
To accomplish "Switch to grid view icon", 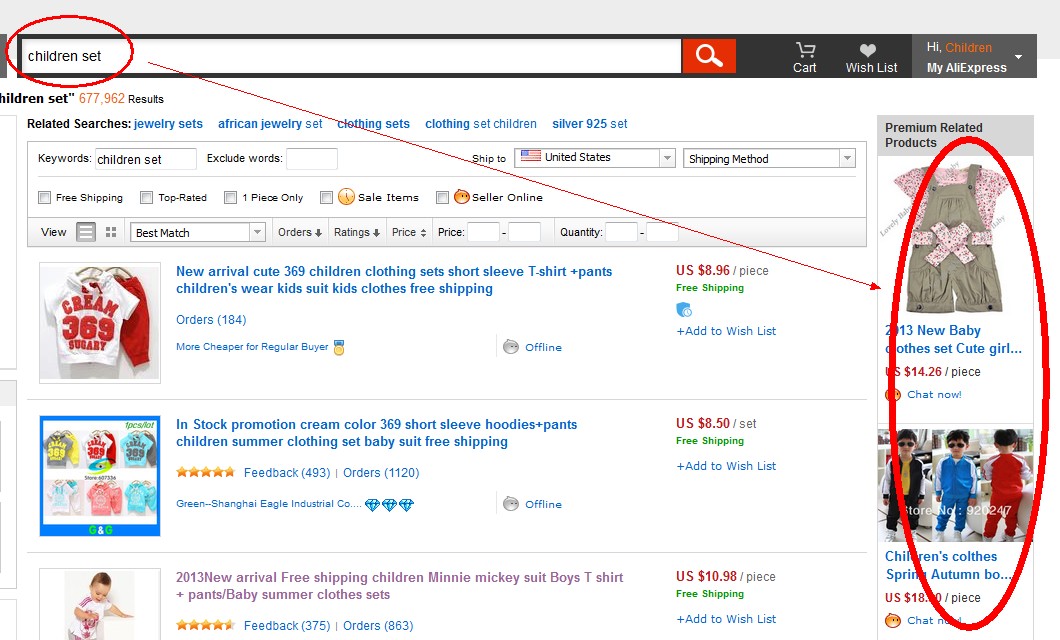I will (112, 232).
